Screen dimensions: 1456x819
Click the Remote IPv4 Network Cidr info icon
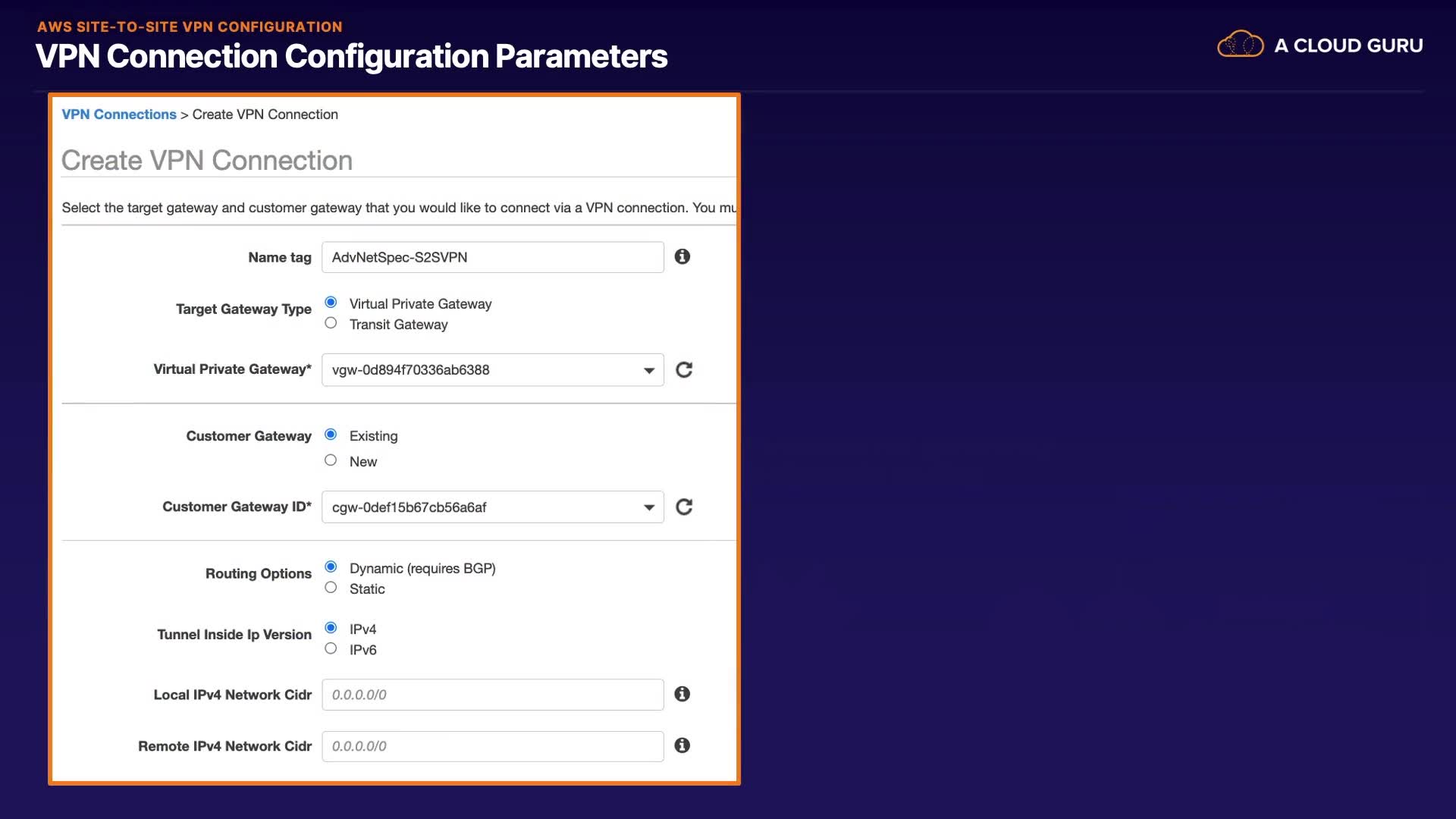[682, 745]
